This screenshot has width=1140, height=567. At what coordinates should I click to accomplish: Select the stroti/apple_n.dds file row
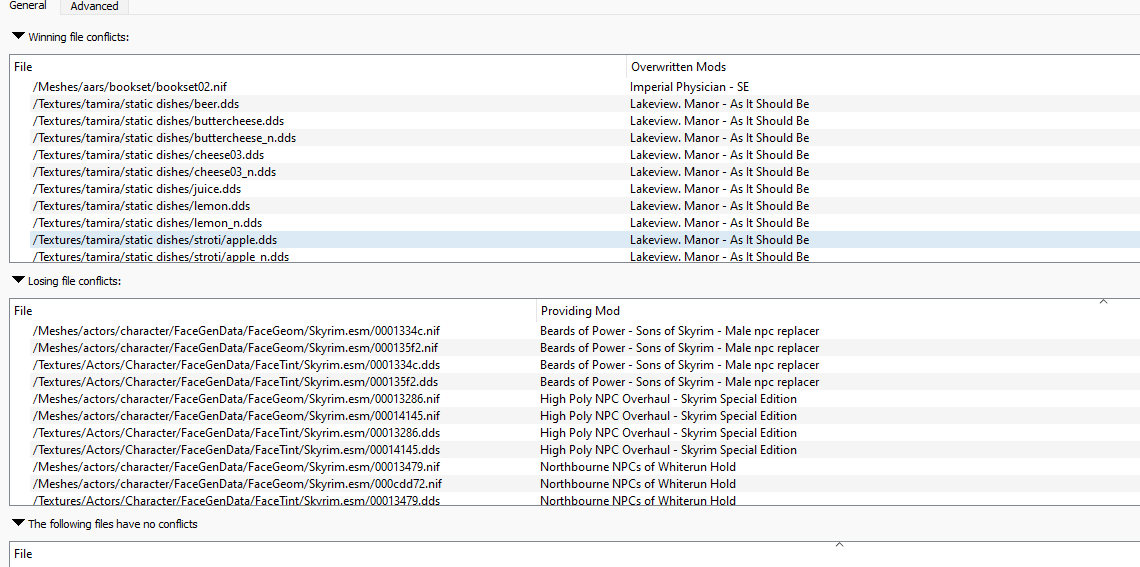[160, 257]
